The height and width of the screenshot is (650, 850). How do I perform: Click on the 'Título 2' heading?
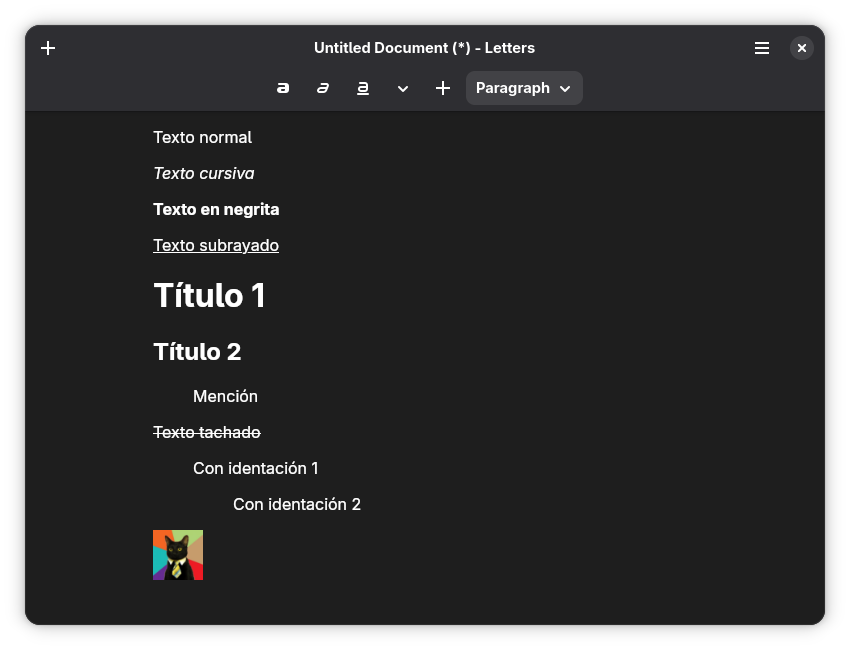197,352
